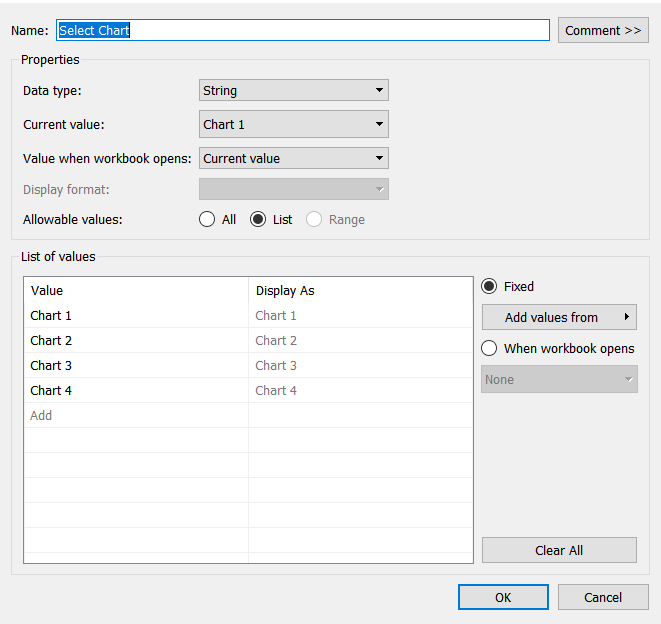The image size is (661, 624).
Task: Select the List allowable values option
Action: point(259,219)
